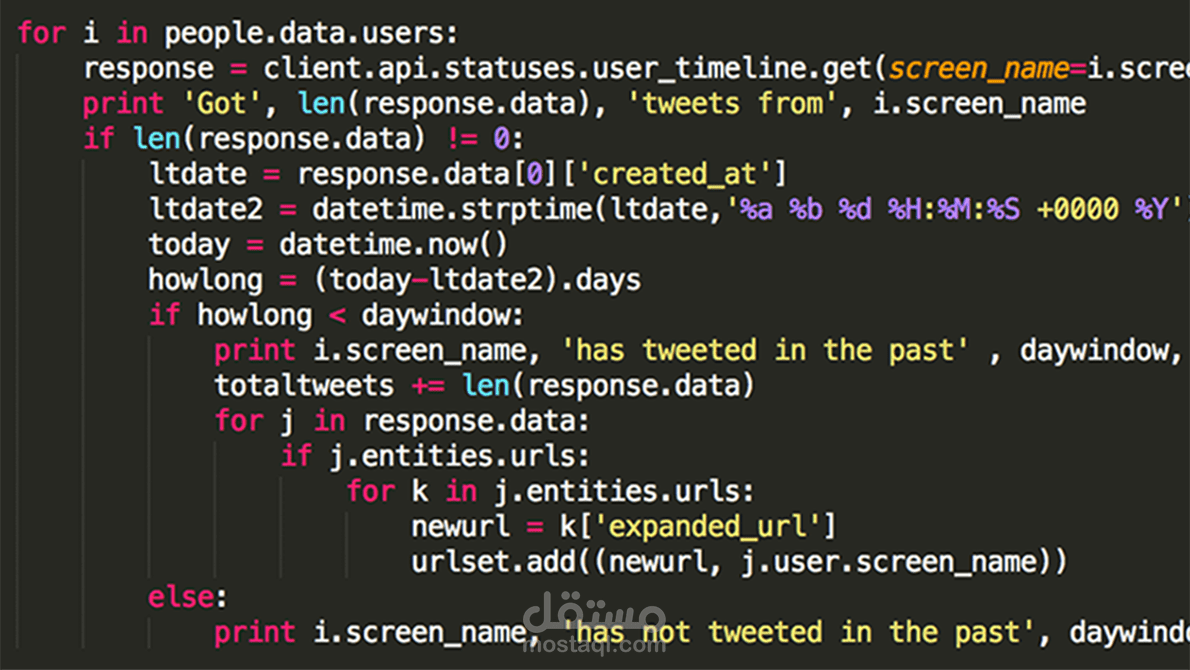Viewport: 1190px width, 670px height.
Task: Click 'for k in j.entities.urls:' line
Action: [x=550, y=492]
